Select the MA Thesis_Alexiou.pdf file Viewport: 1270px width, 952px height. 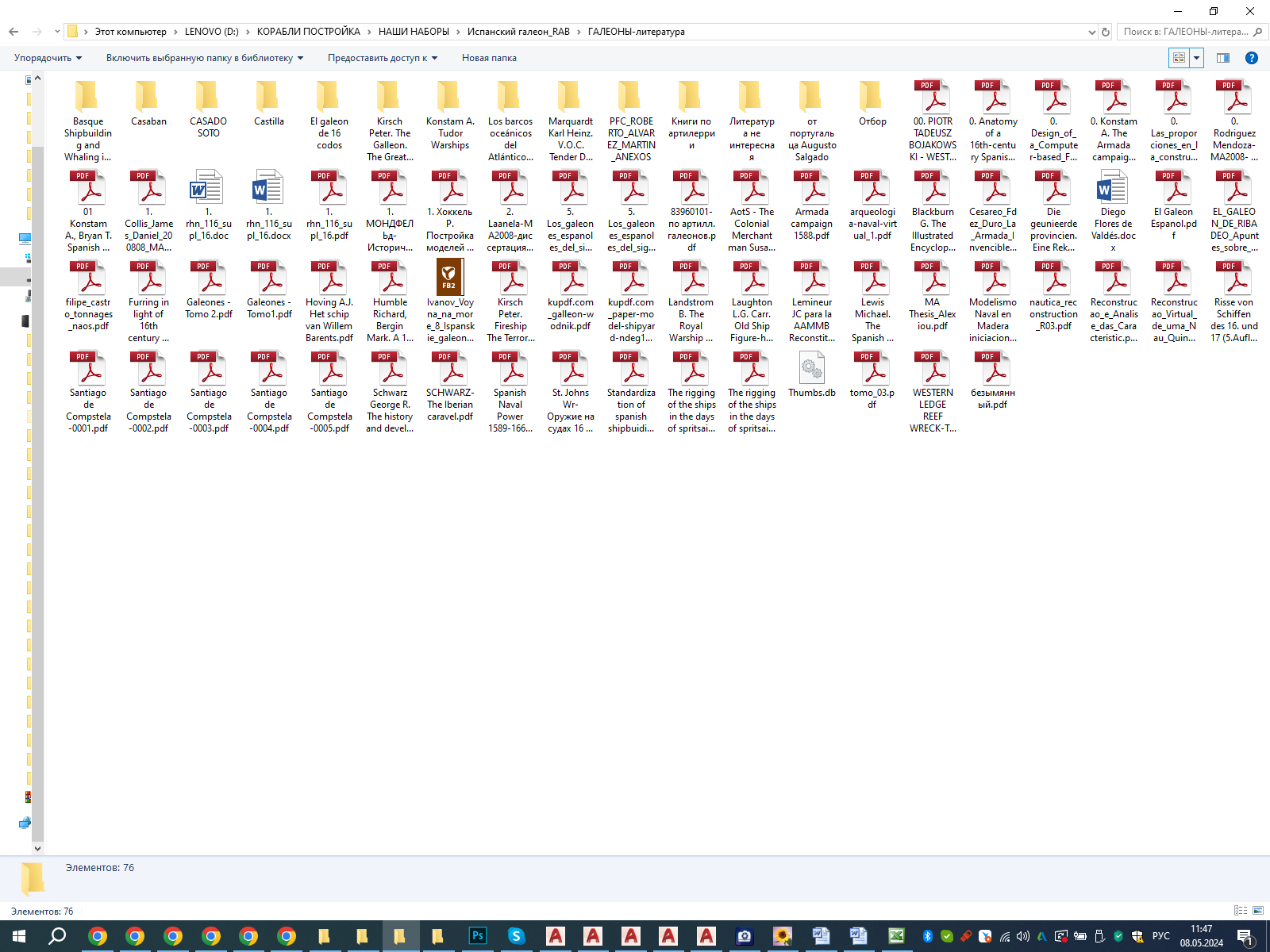point(933,296)
